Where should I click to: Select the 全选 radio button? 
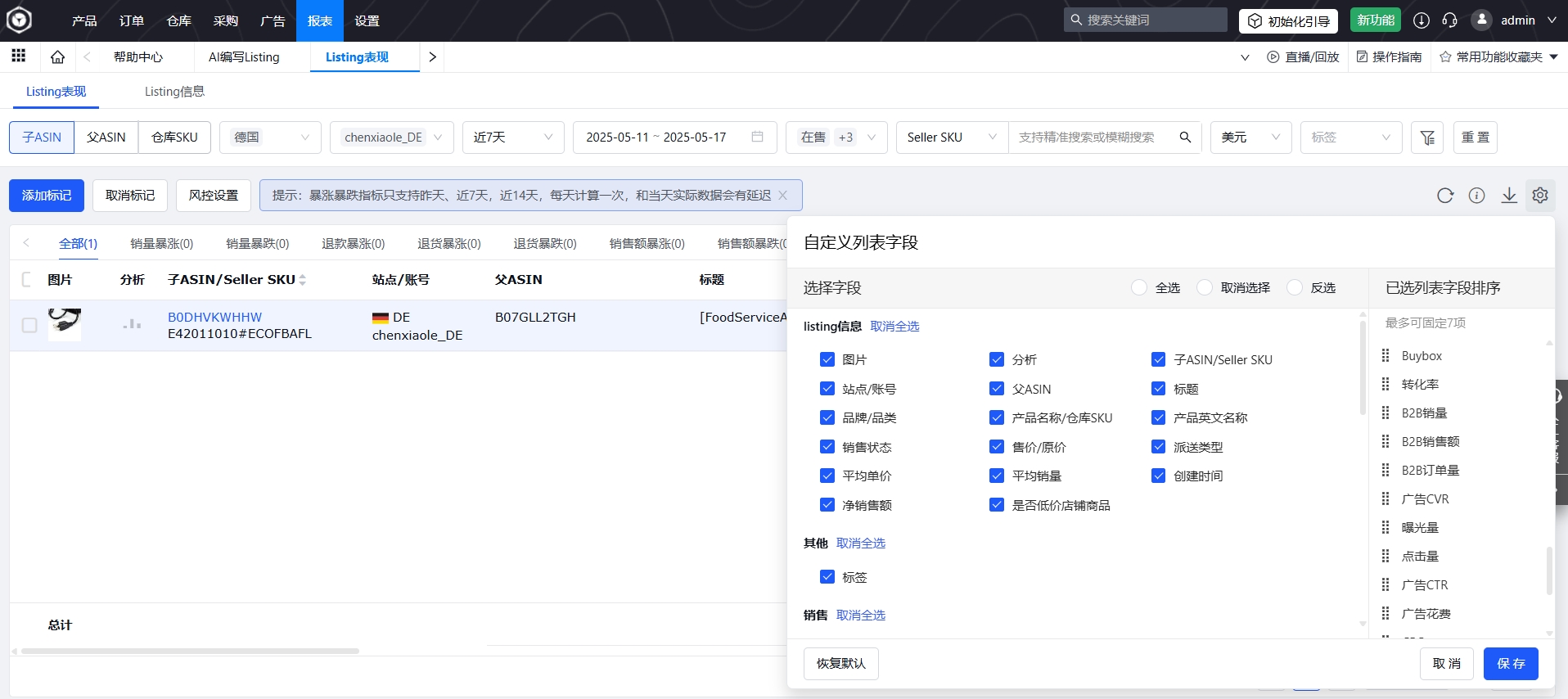point(1139,287)
